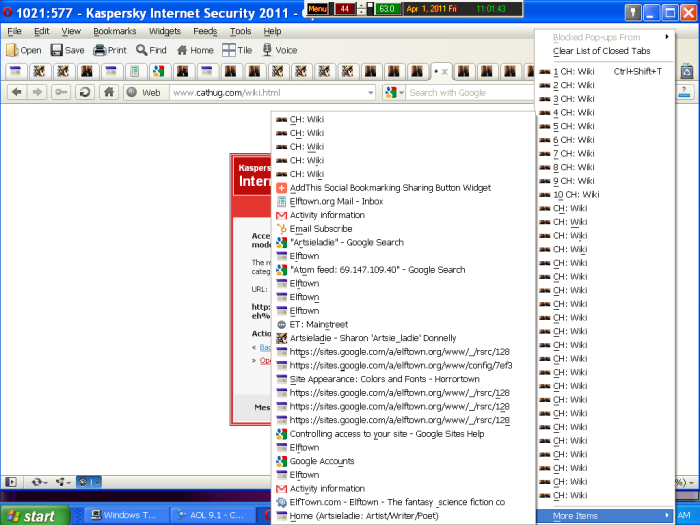Toggle the Opera Turbo status bar button
The height and width of the screenshot is (525, 700).
(x=88, y=482)
